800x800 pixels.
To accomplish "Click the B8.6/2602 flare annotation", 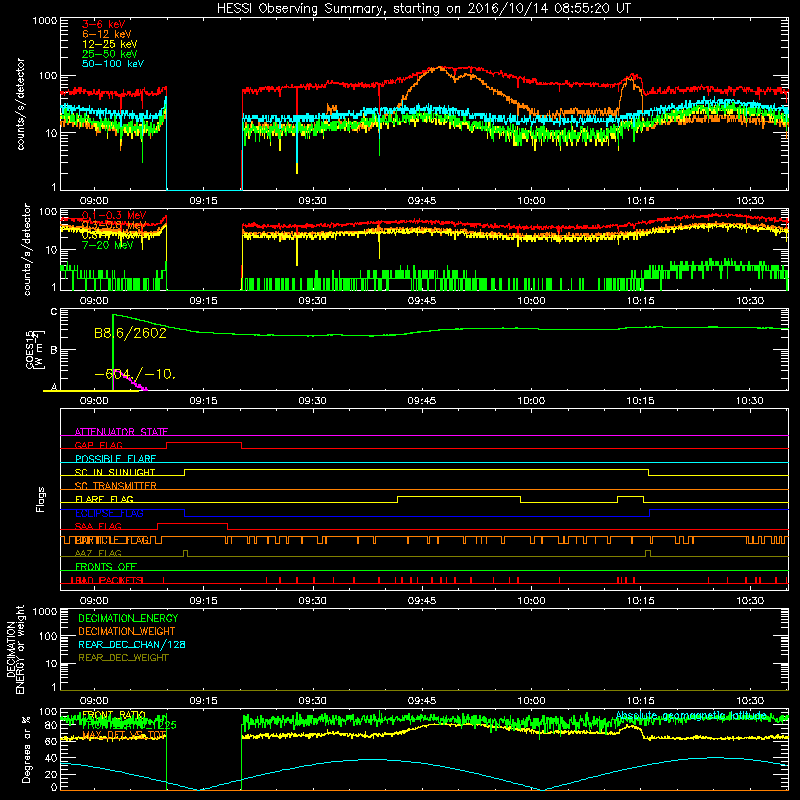I will pyautogui.click(x=130, y=333).
